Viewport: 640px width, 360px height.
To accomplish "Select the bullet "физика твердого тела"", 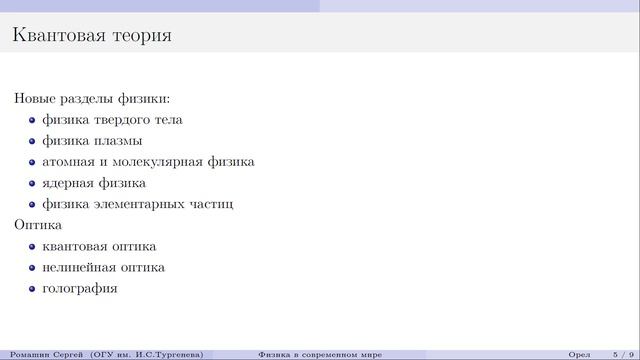I will [112, 120].
